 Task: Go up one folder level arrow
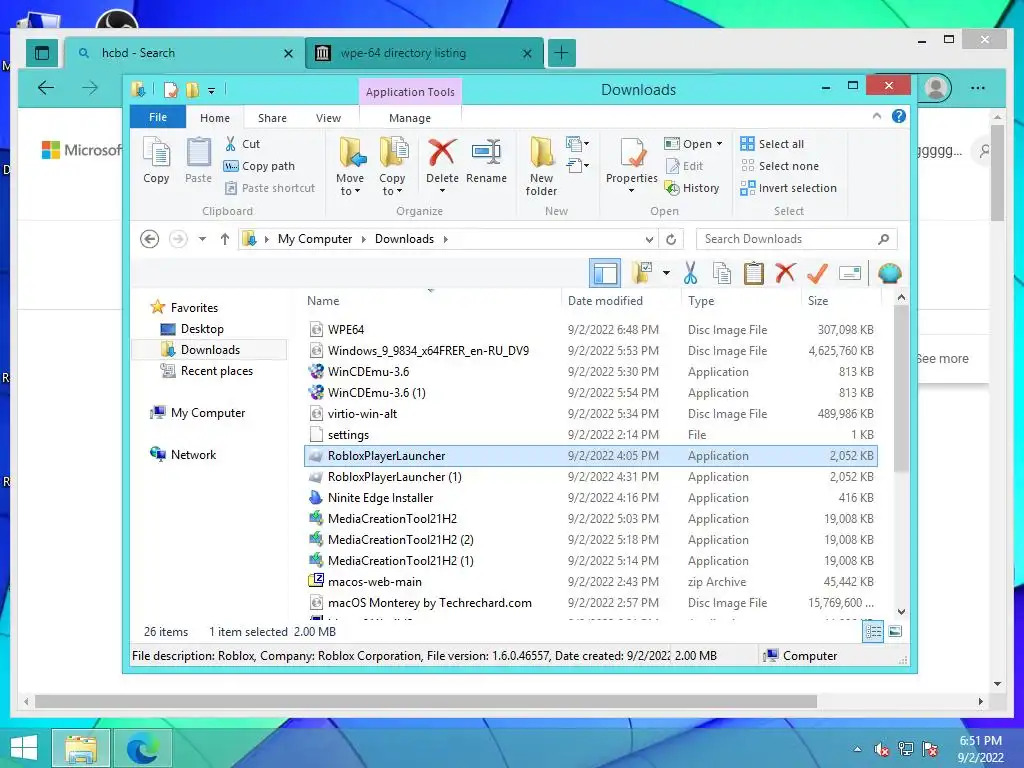click(225, 239)
